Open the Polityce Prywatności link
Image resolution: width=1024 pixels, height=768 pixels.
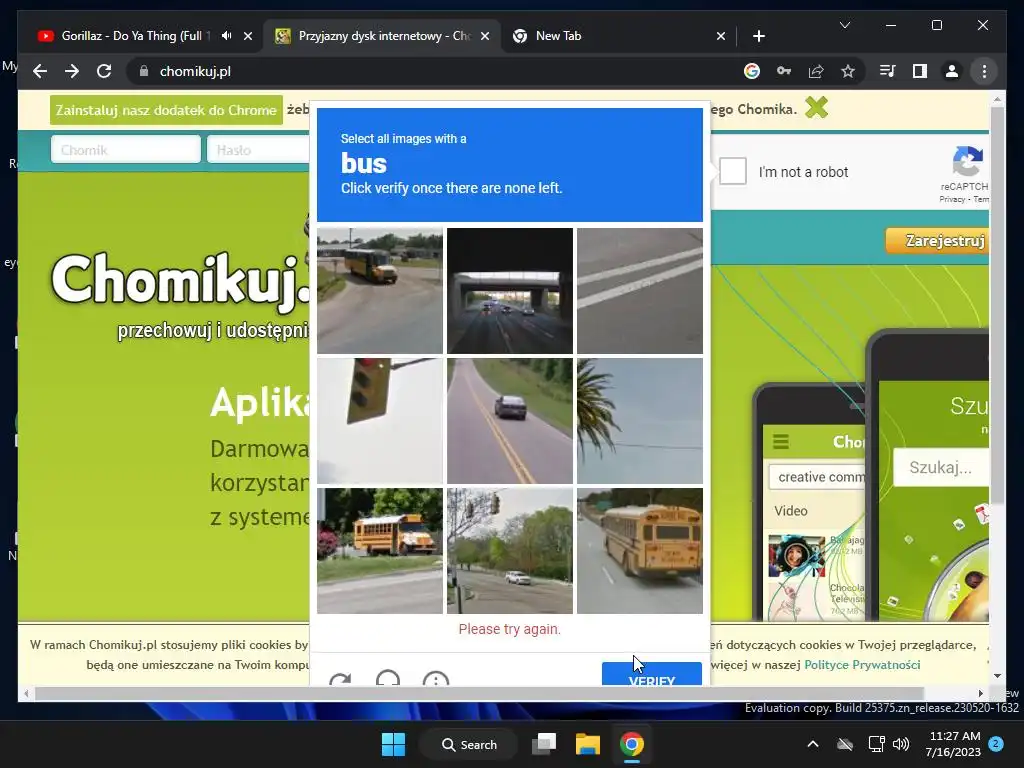pyautogui.click(x=862, y=664)
